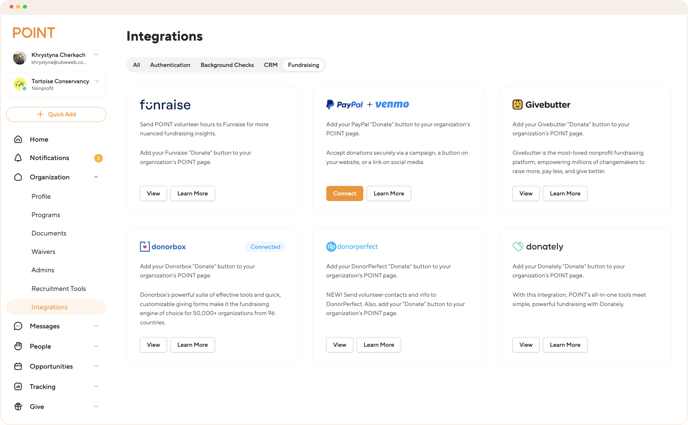Select the Authentication filter tab
This screenshot has height=425, width=688.
click(170, 65)
